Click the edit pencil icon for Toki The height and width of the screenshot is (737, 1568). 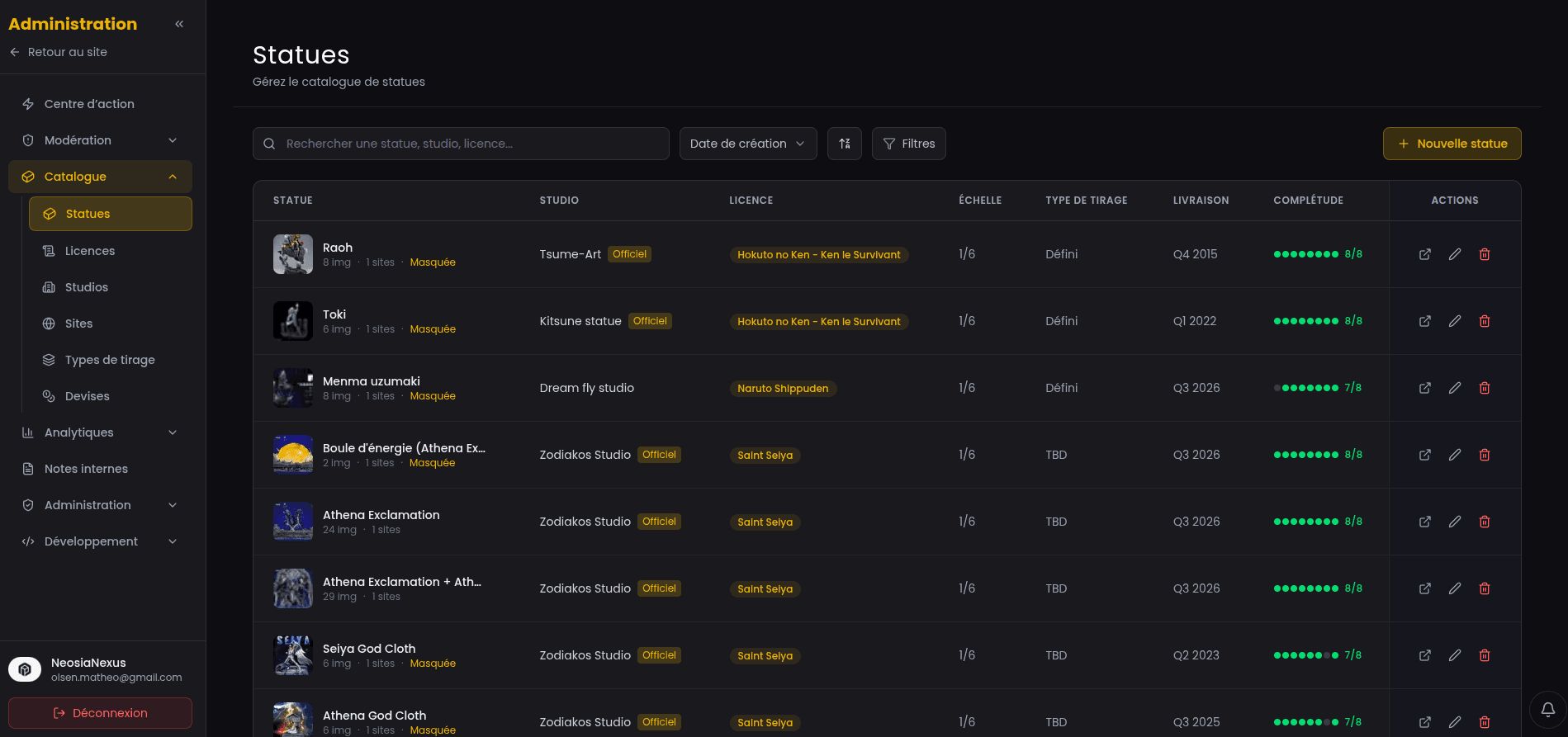(x=1454, y=321)
